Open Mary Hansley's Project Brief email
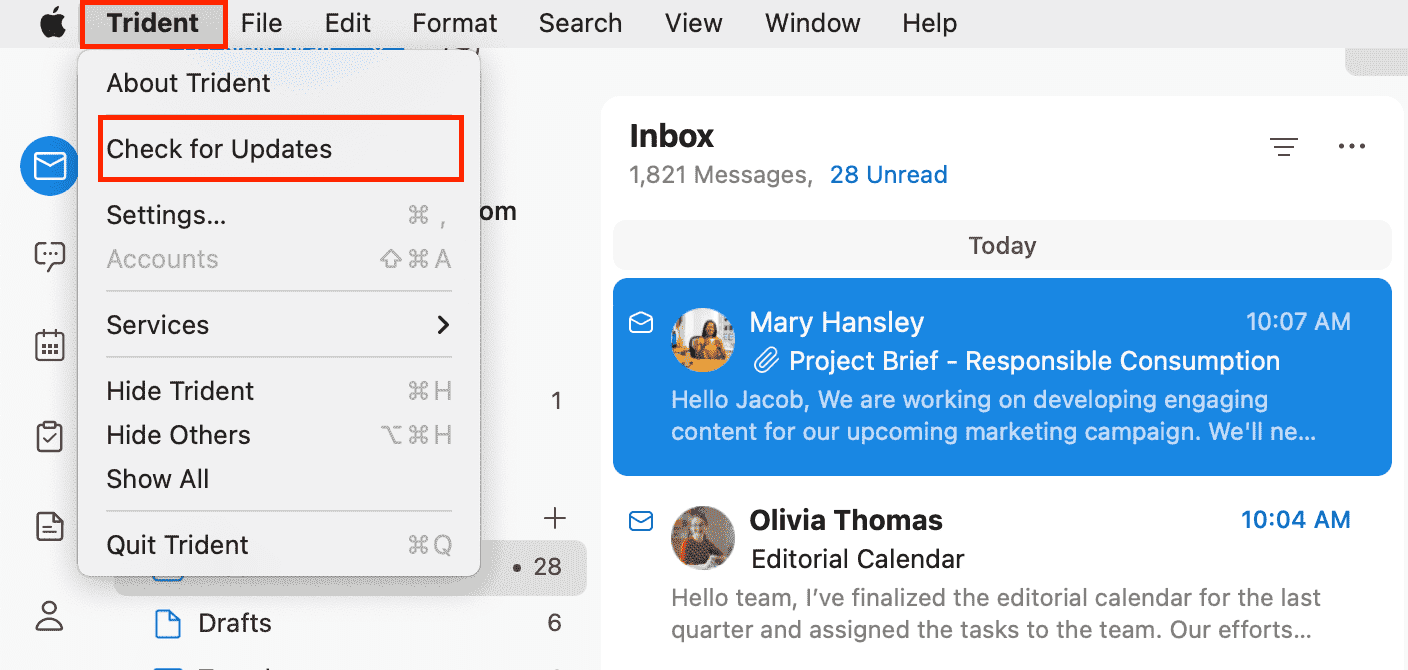This screenshot has width=1408, height=670. pyautogui.click(x=1002, y=377)
